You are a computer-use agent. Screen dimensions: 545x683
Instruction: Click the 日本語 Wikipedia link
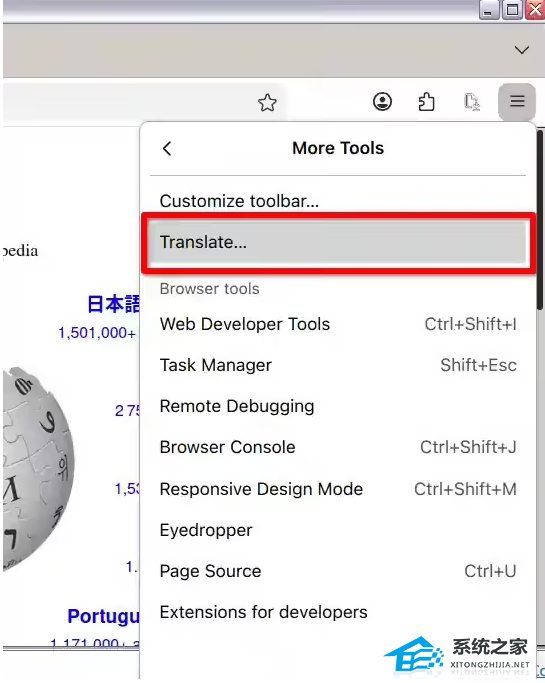(113, 304)
